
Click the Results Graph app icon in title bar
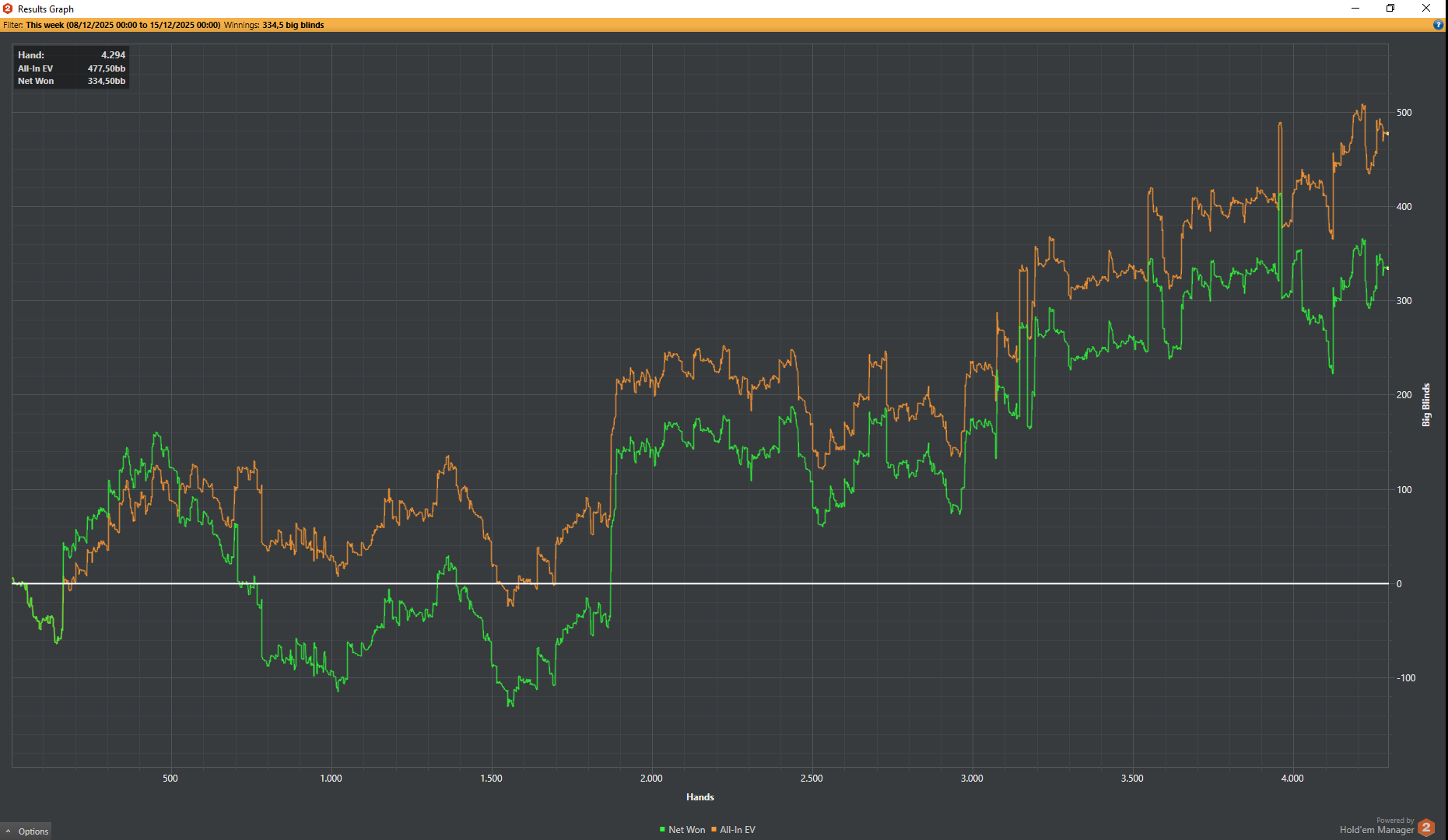(x=8, y=9)
